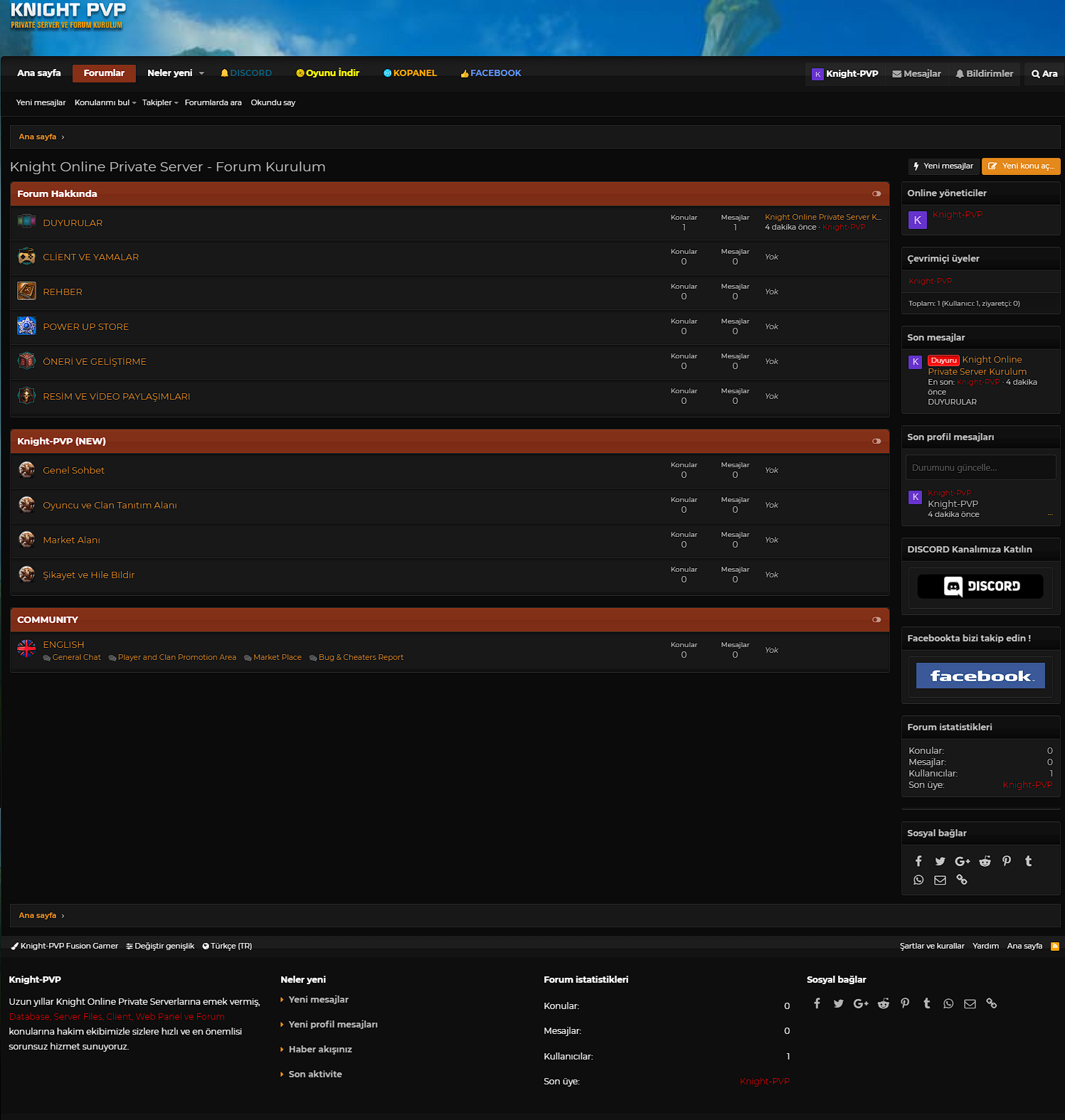The image size is (1065, 1120).
Task: Collapse the COMMUNITY category
Action: [876, 619]
